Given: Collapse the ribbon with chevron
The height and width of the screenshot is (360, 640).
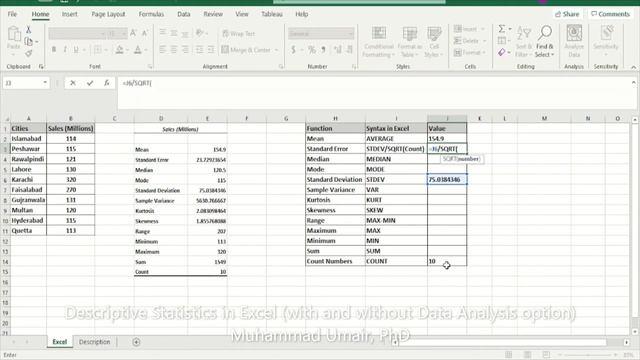Looking at the screenshot, I should (633, 67).
